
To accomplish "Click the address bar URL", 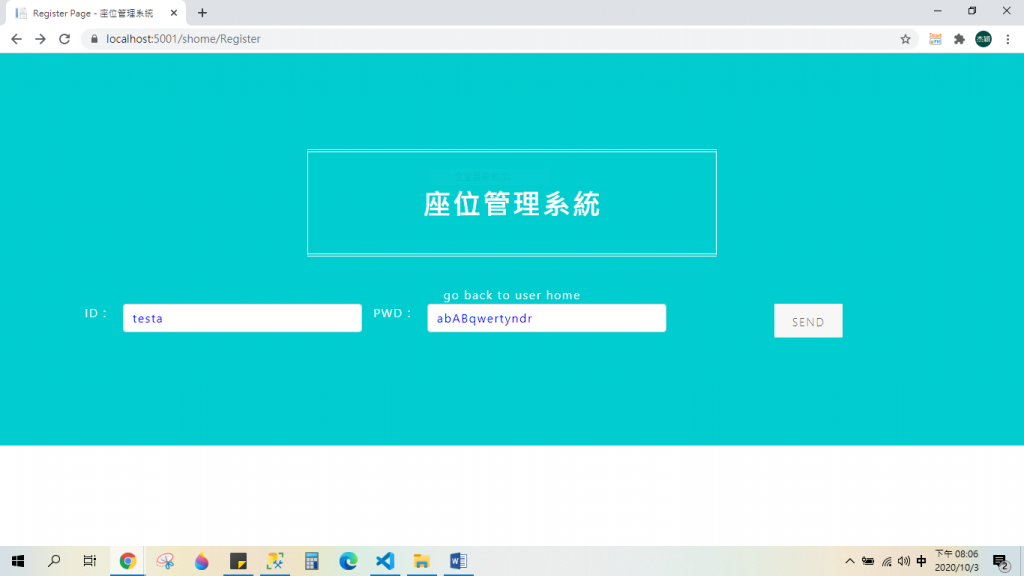I will 183,39.
